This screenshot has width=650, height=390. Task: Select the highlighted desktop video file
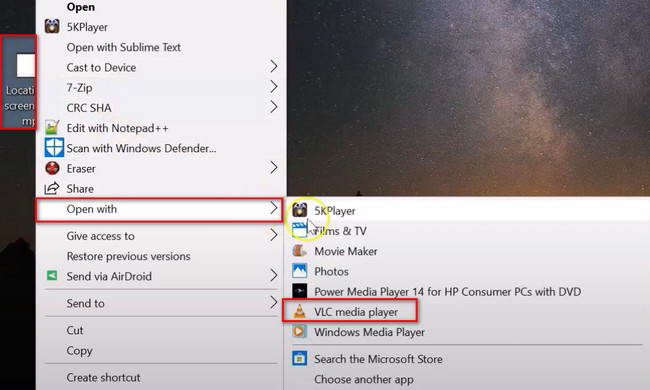tap(19, 82)
